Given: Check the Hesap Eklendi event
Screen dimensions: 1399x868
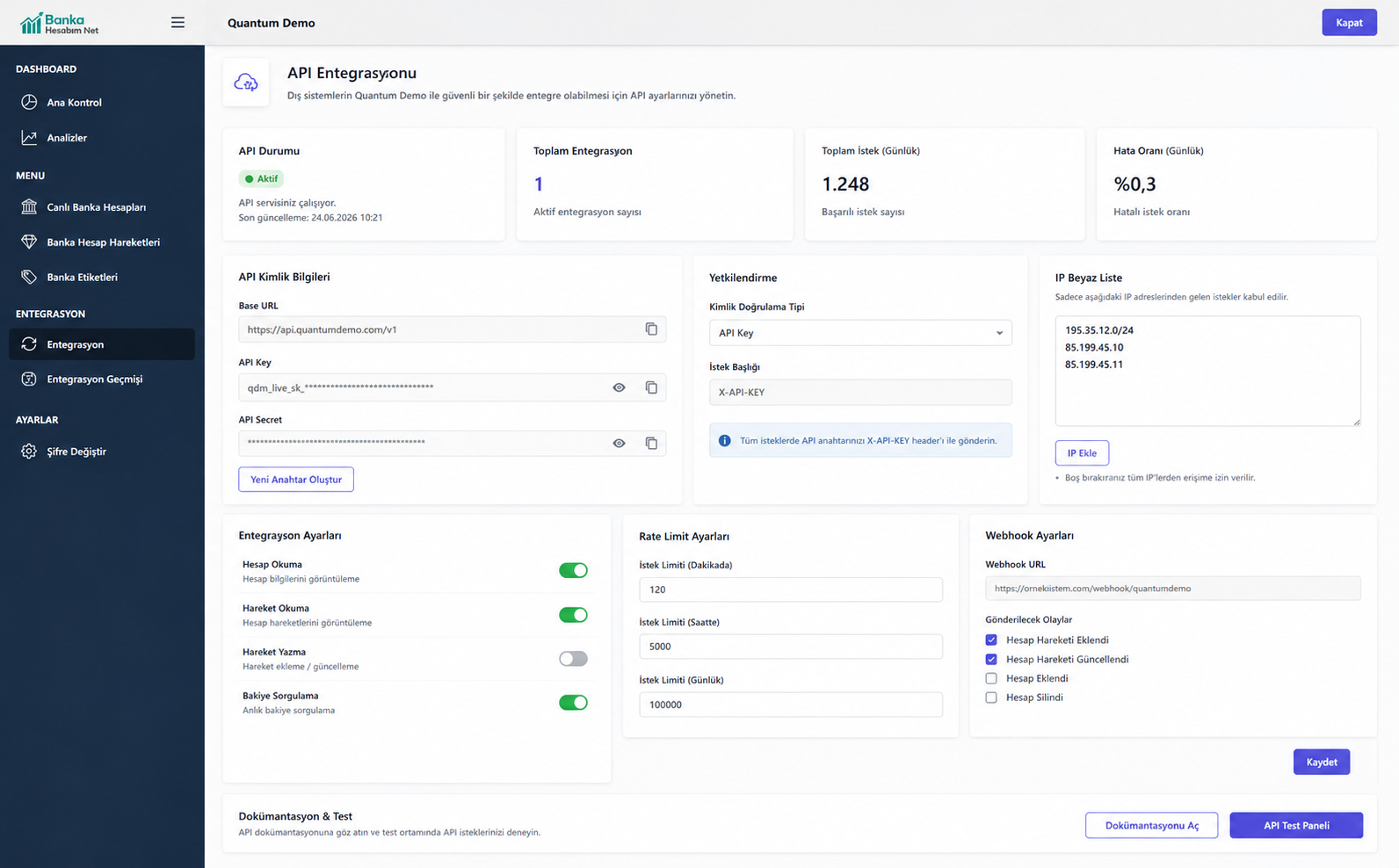Looking at the screenshot, I should (x=991, y=678).
